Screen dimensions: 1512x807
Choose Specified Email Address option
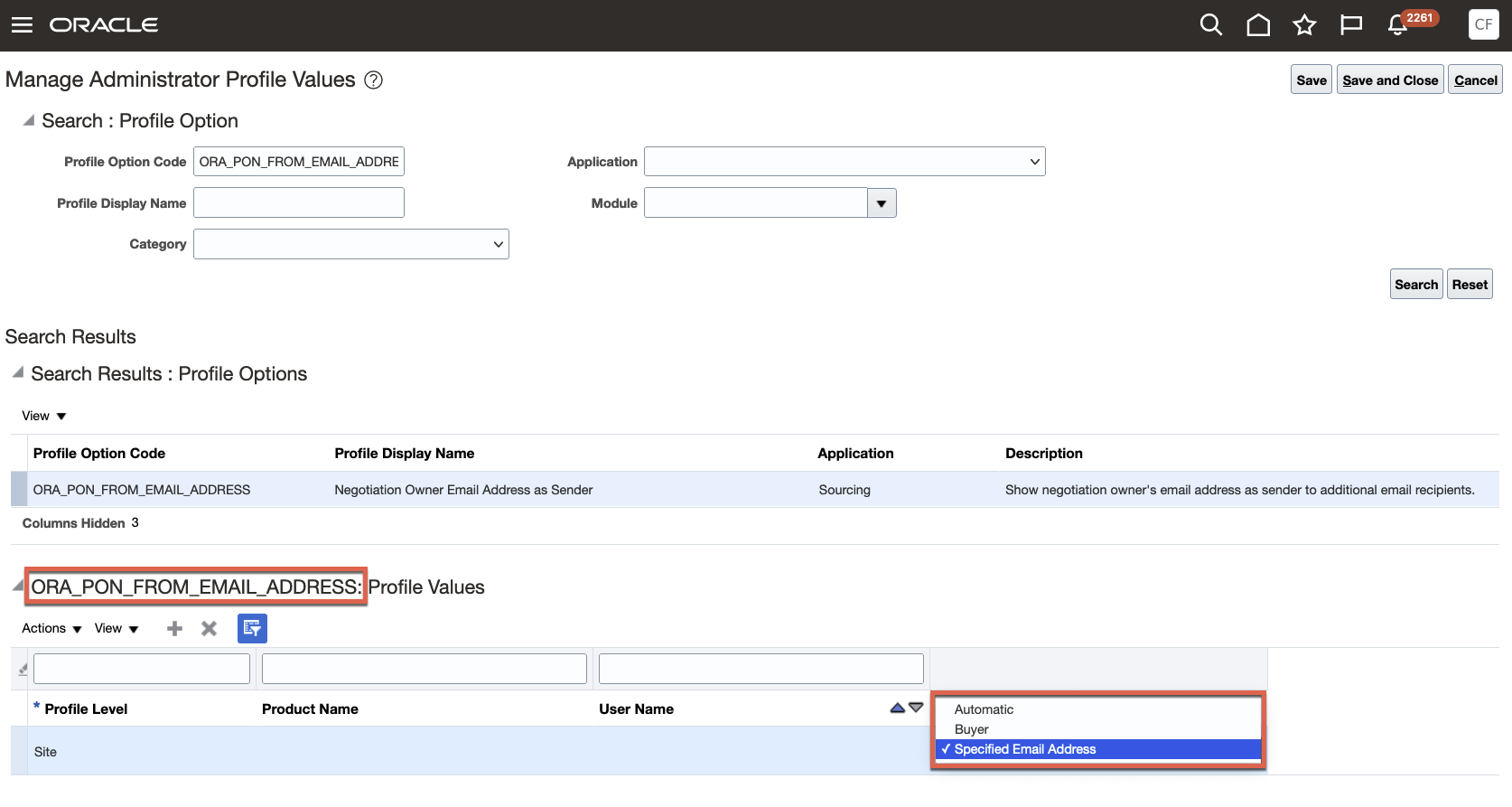[x=1098, y=749]
